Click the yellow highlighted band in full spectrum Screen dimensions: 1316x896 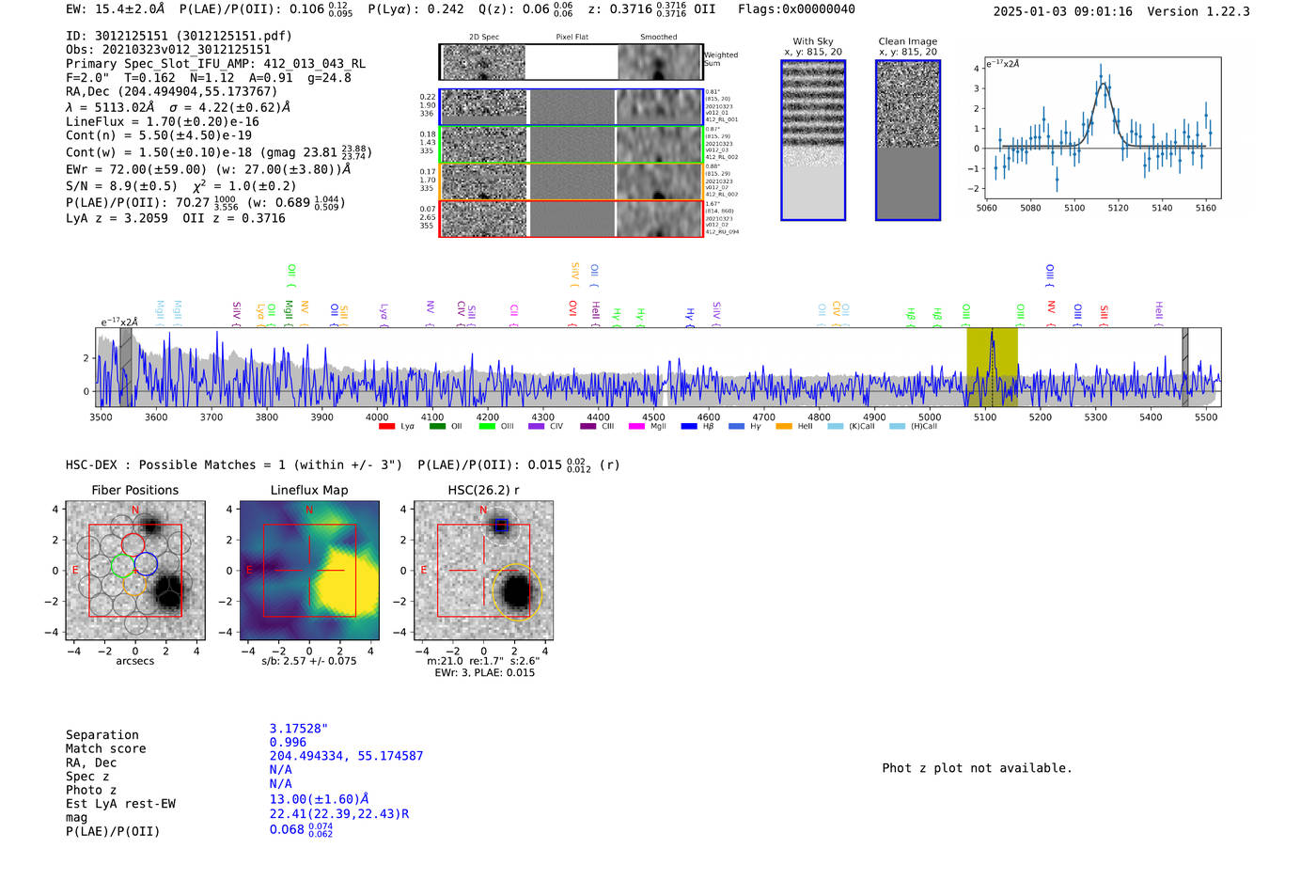pos(992,368)
